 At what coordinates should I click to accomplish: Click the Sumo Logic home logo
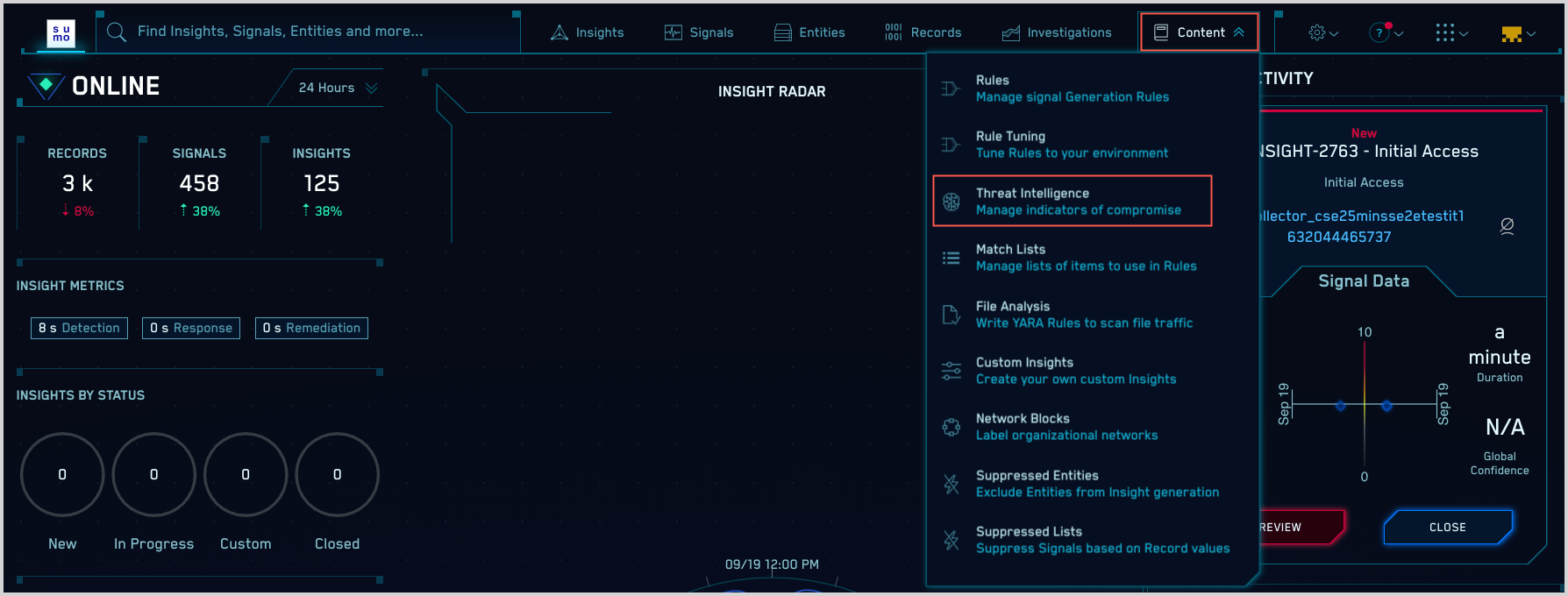tap(61, 33)
